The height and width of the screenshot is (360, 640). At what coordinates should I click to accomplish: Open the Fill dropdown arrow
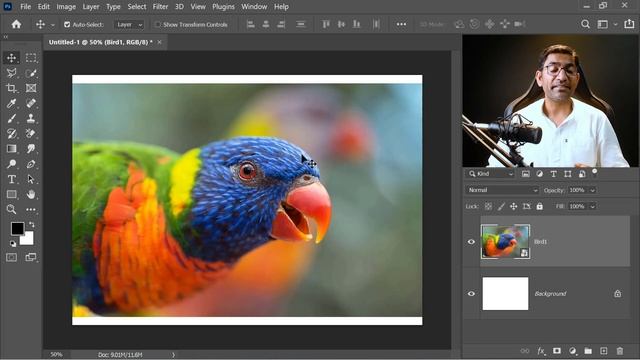click(593, 207)
